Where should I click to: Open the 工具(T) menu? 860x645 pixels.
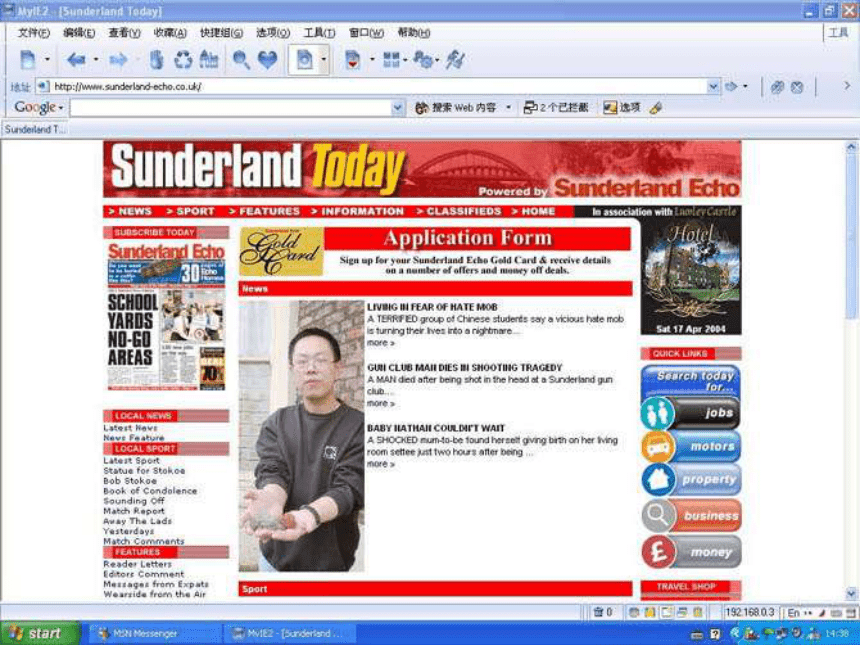click(319, 33)
